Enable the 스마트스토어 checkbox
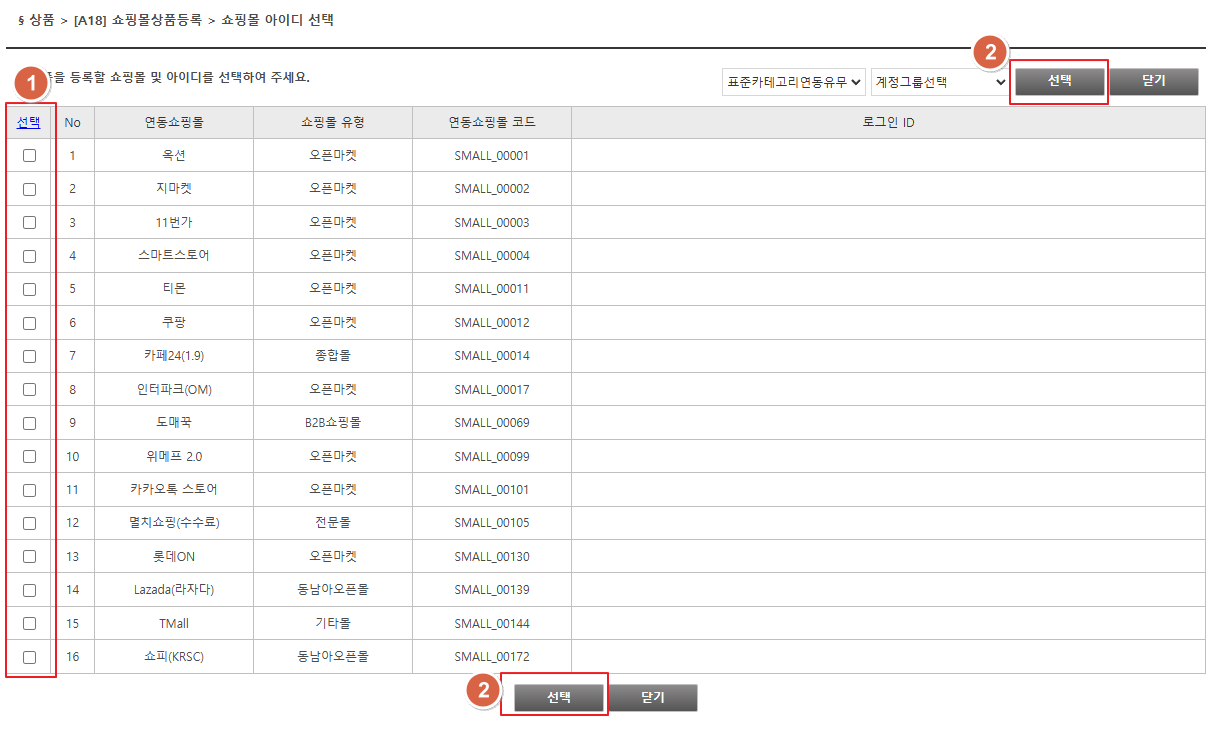 (x=29, y=256)
